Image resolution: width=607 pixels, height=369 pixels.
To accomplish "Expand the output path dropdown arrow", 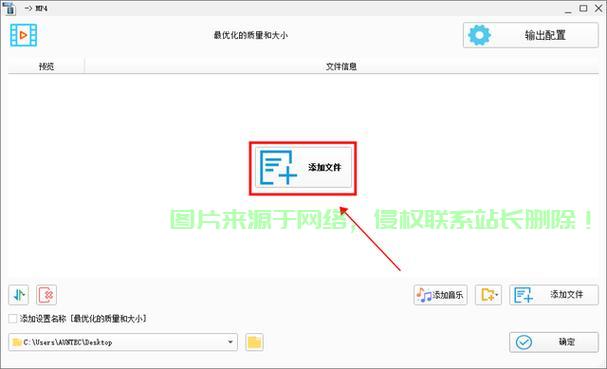I will [x=230, y=342].
